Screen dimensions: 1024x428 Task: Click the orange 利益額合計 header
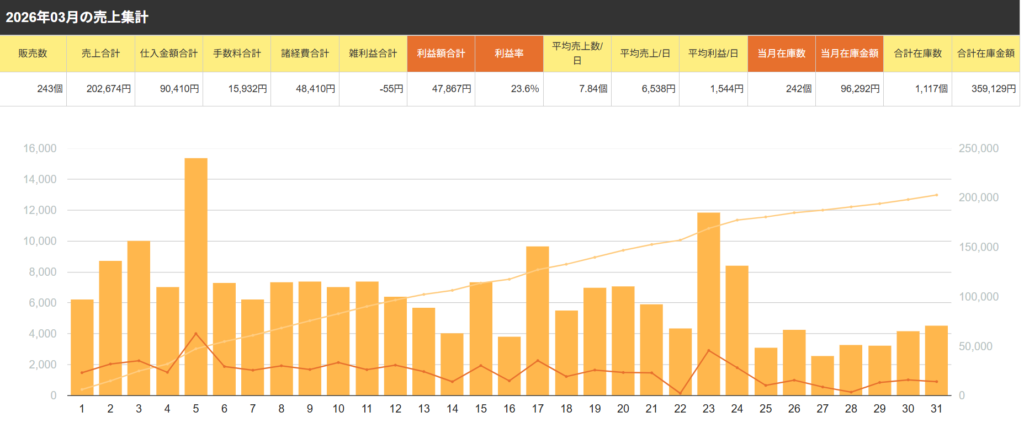pos(441,53)
